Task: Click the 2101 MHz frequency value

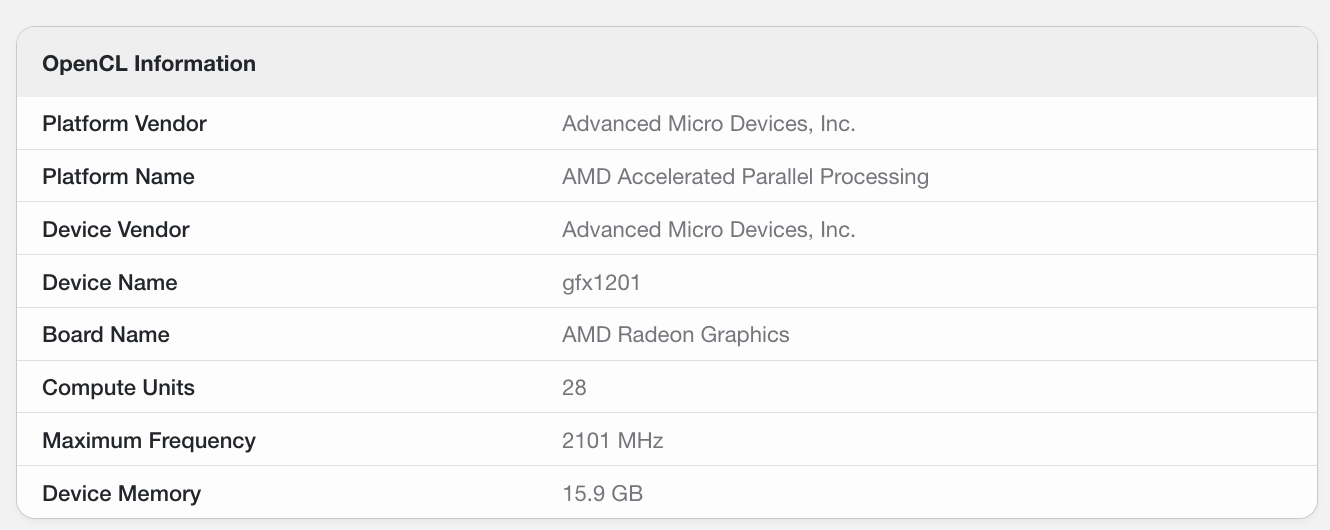Action: tap(613, 441)
